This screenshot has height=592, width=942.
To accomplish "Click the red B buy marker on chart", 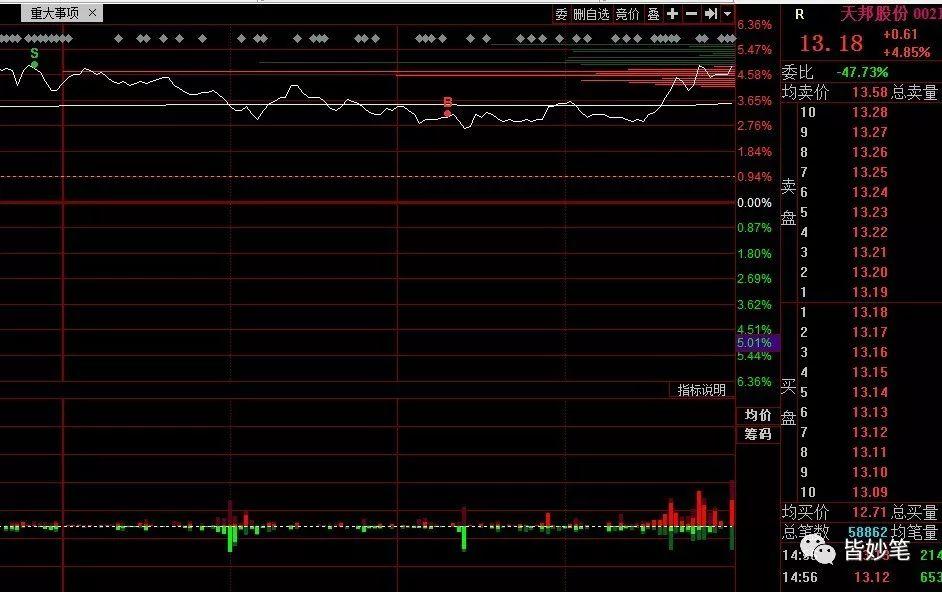I will pos(446,102).
